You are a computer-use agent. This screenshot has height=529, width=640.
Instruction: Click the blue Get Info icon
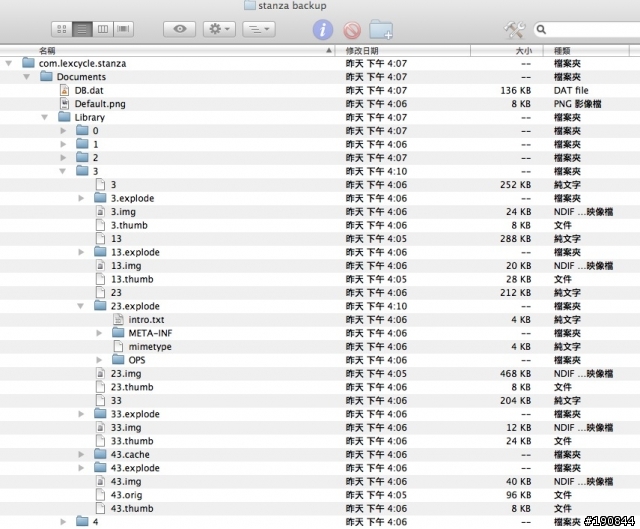click(x=323, y=30)
